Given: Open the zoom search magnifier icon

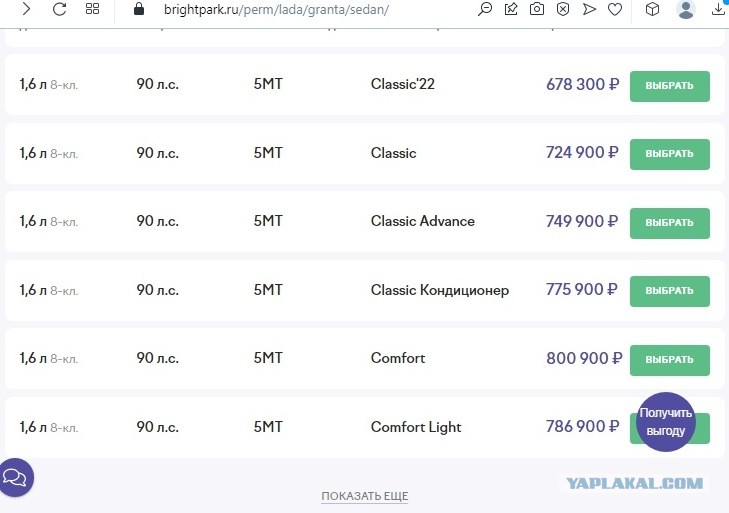Looking at the screenshot, I should [485, 9].
